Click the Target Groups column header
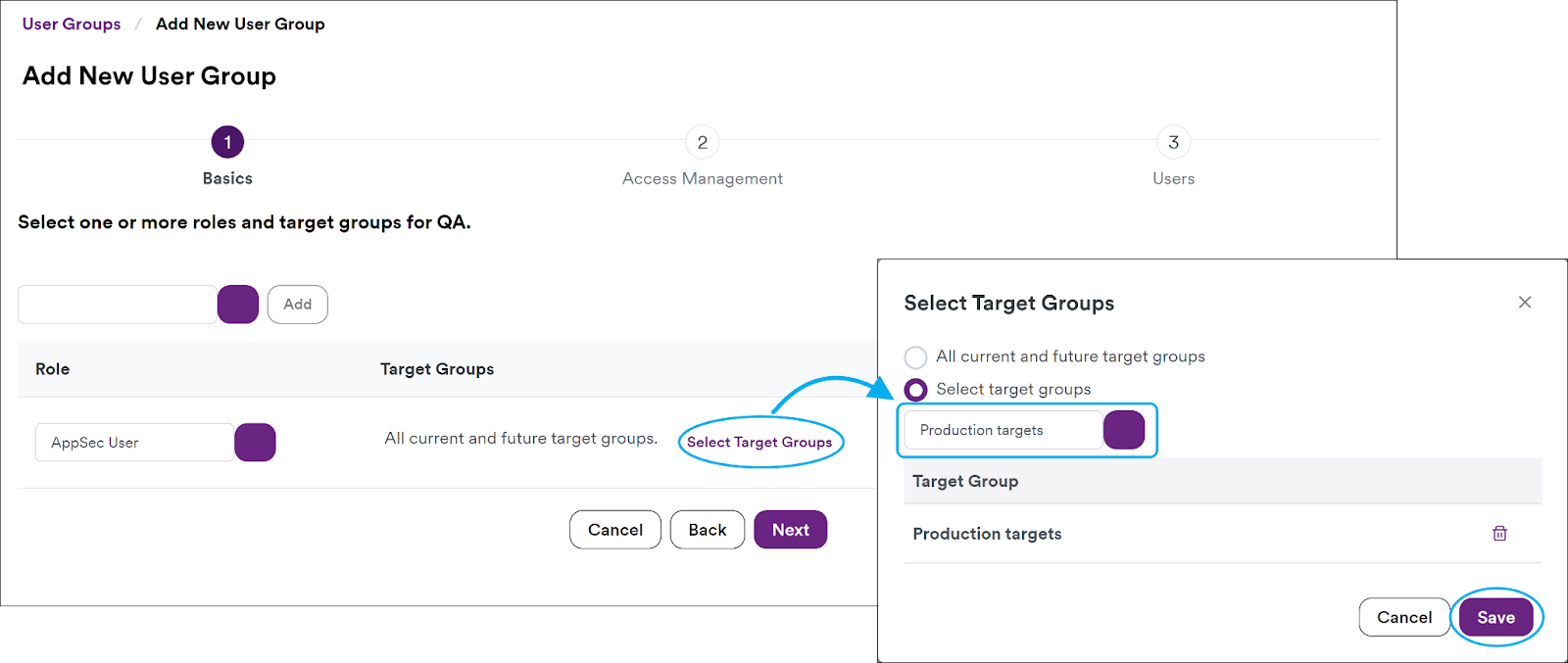Viewport: 1568px width, 663px height. point(437,369)
